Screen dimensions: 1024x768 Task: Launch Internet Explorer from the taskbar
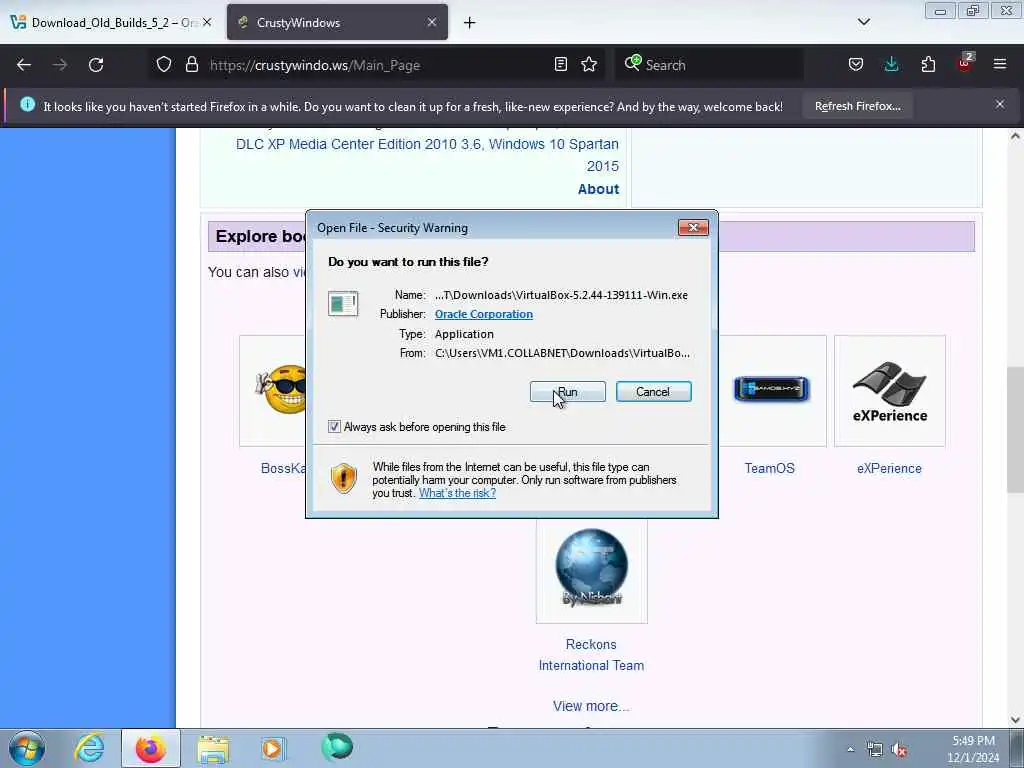[89, 748]
